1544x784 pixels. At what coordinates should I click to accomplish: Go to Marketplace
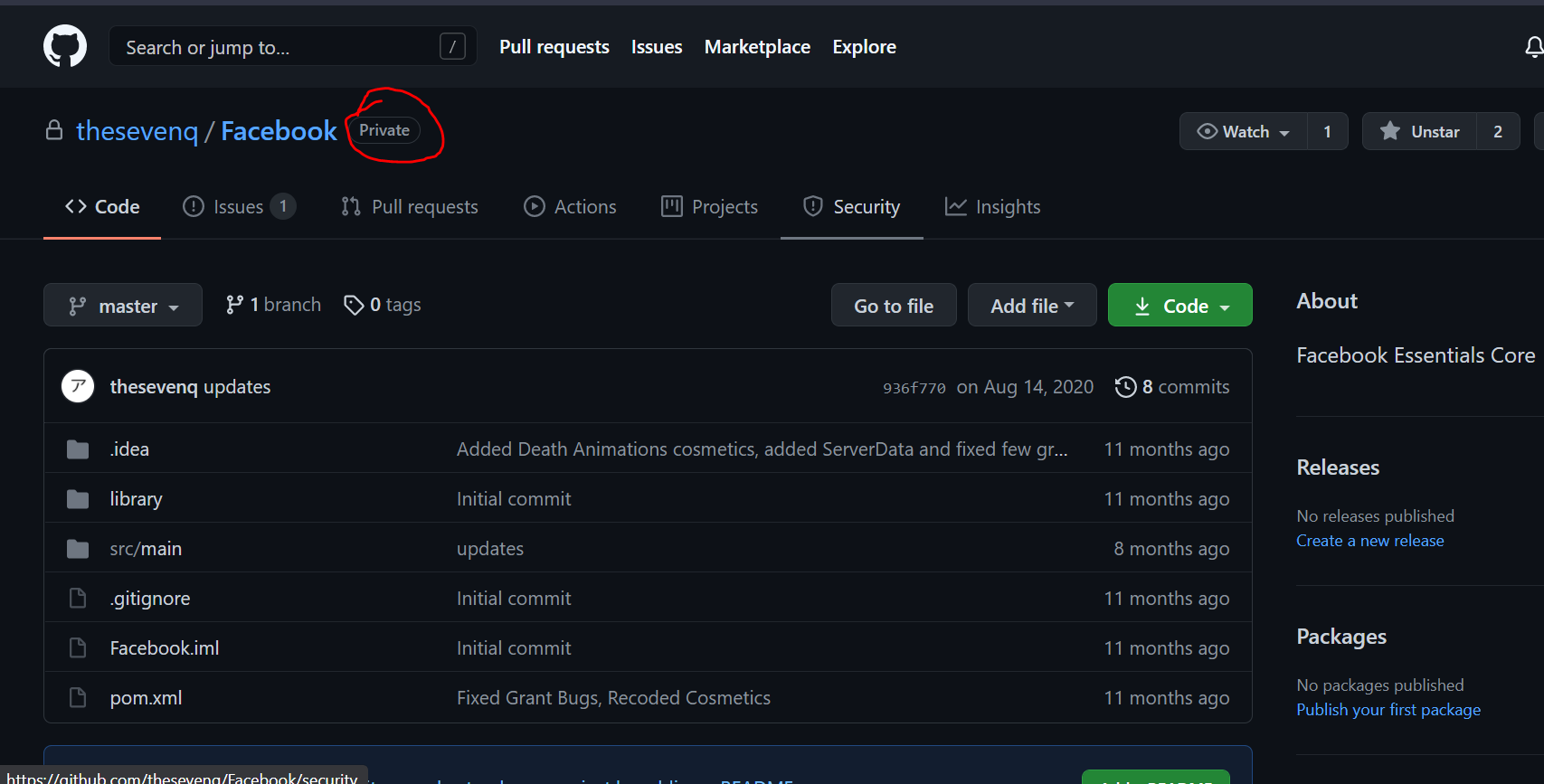tap(757, 47)
